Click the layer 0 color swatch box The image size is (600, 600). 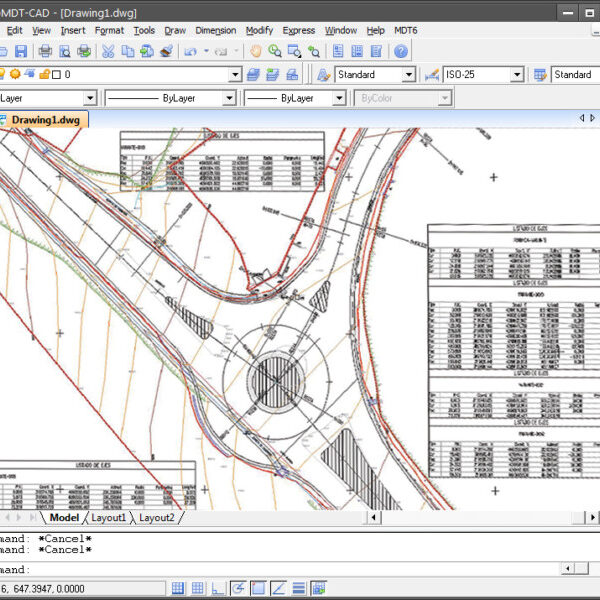tap(56, 75)
